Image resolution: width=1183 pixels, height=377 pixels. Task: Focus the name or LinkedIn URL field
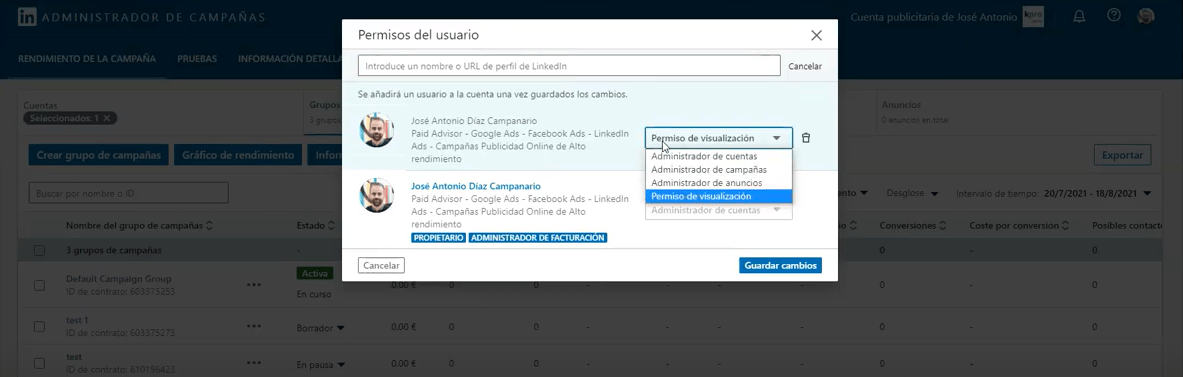[569, 66]
